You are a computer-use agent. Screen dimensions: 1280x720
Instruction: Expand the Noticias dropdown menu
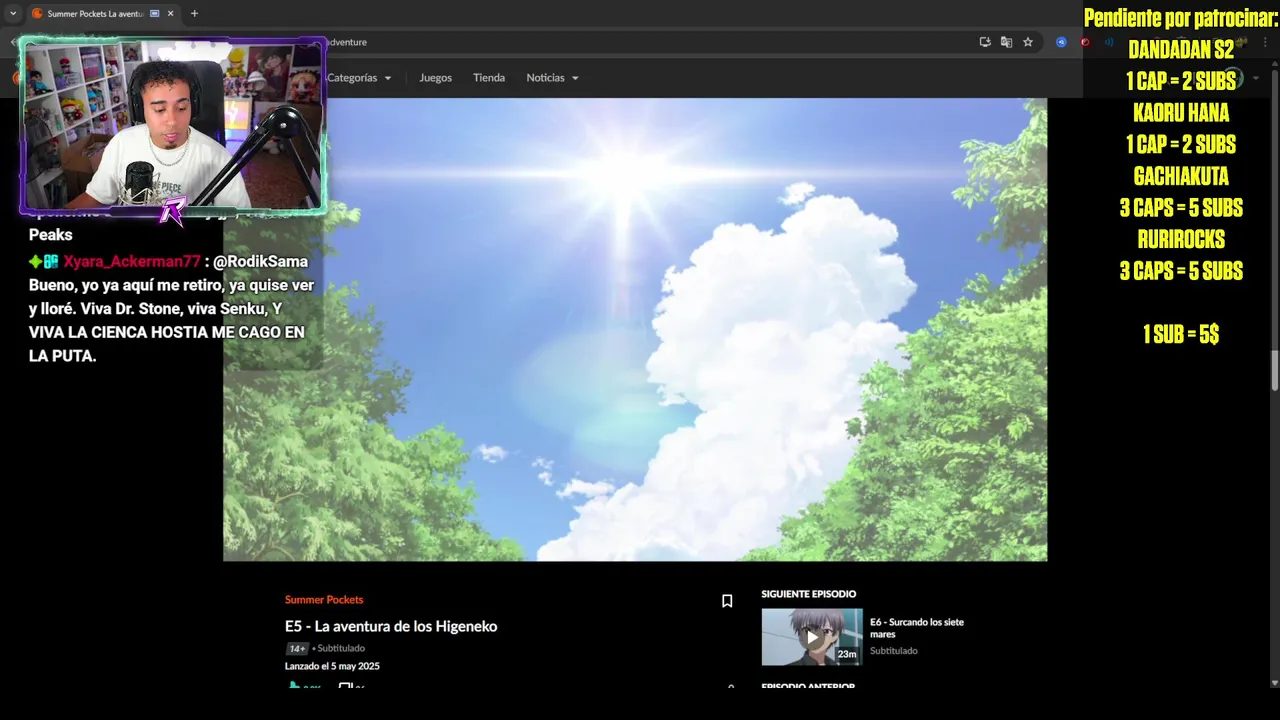552,77
